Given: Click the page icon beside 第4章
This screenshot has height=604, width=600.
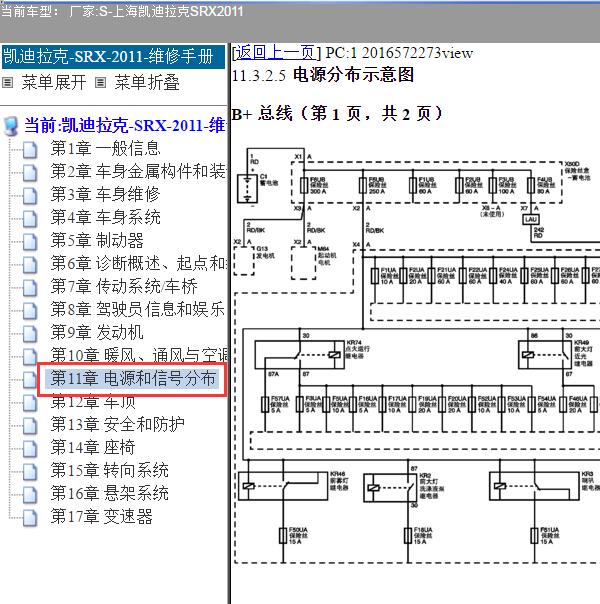Looking at the screenshot, I should pyautogui.click(x=30, y=219).
